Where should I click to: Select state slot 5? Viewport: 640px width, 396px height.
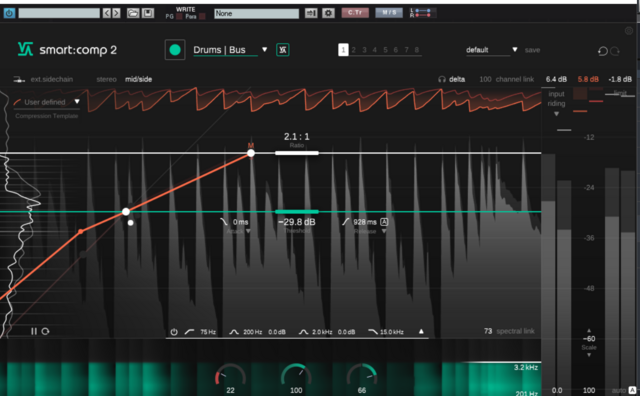tap(385, 50)
